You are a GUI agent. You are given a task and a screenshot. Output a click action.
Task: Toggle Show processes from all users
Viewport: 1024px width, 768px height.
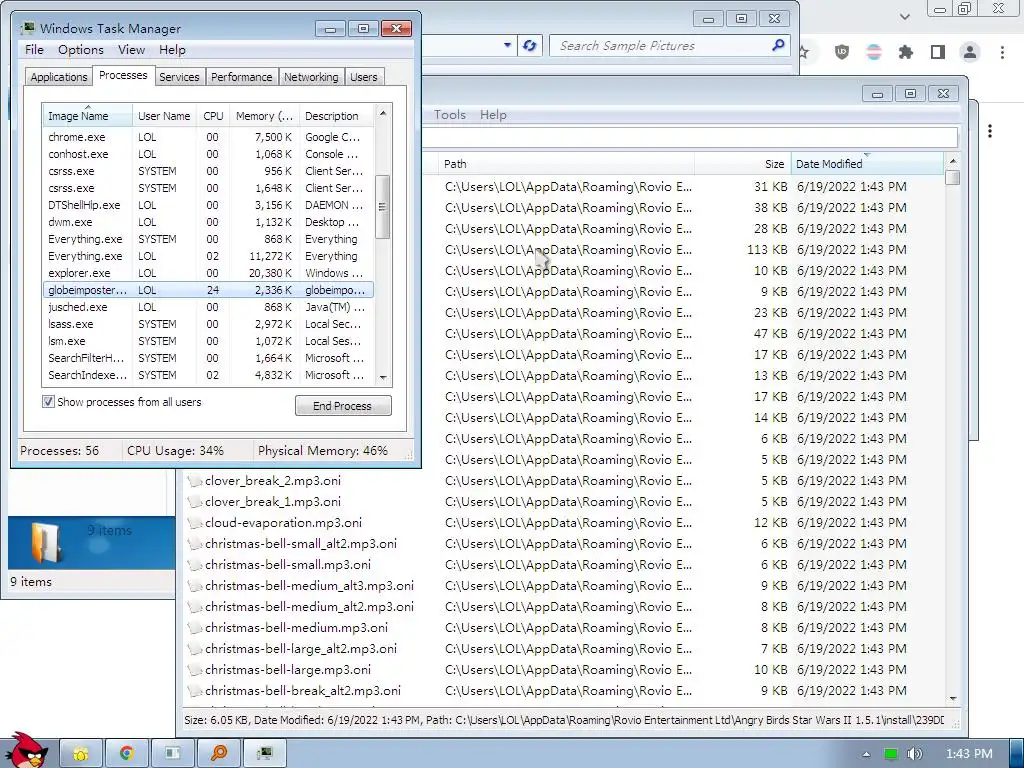pos(48,402)
